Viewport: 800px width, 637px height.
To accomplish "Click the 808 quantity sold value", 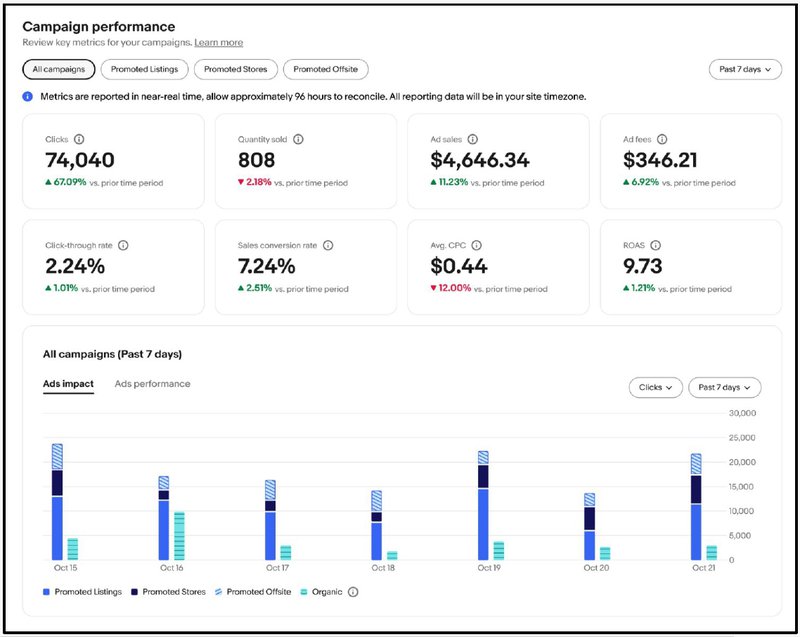I will (256, 160).
